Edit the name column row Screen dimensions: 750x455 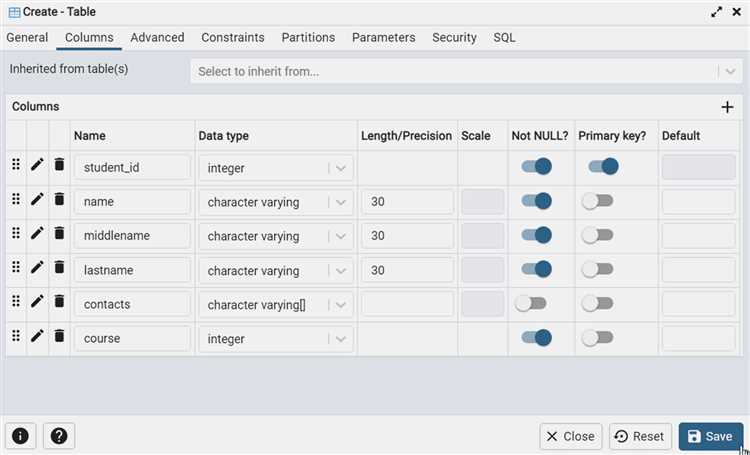(37, 199)
